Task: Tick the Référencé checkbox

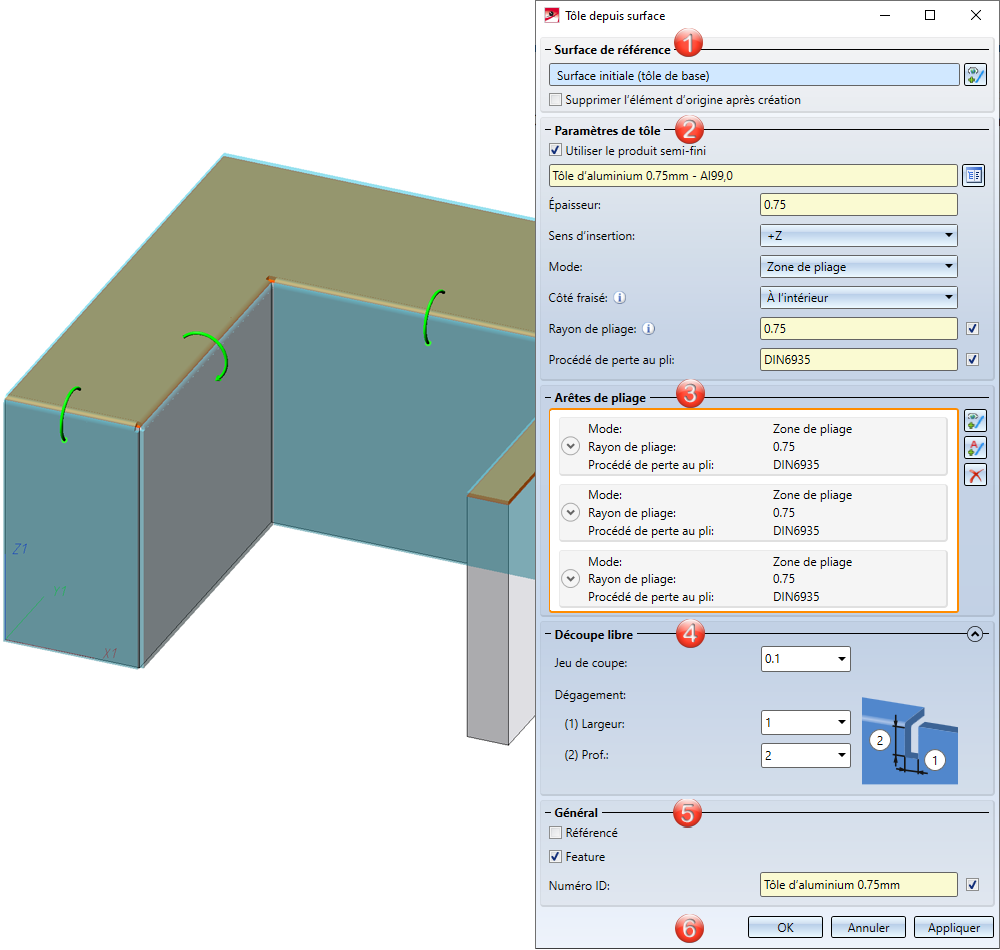Action: point(556,833)
